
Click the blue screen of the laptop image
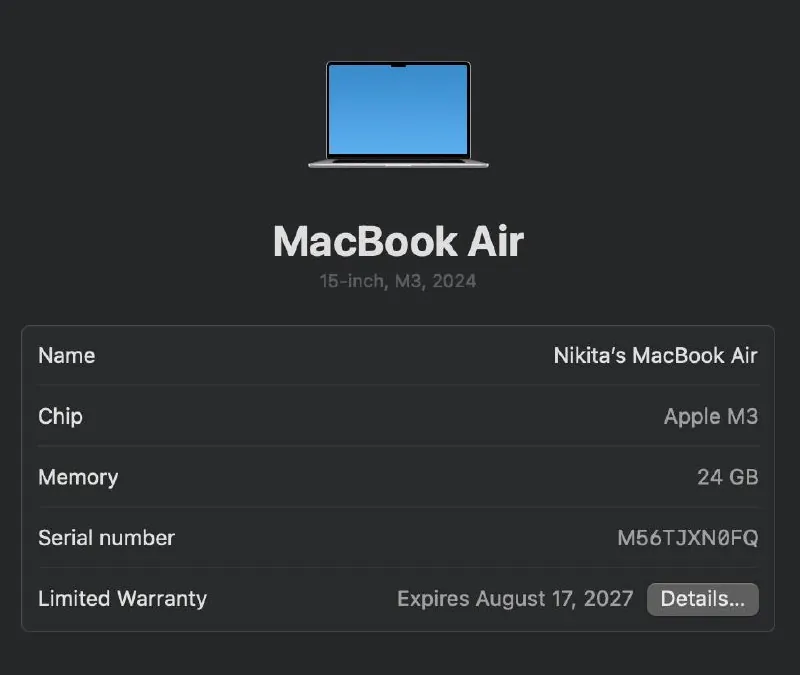click(x=398, y=110)
